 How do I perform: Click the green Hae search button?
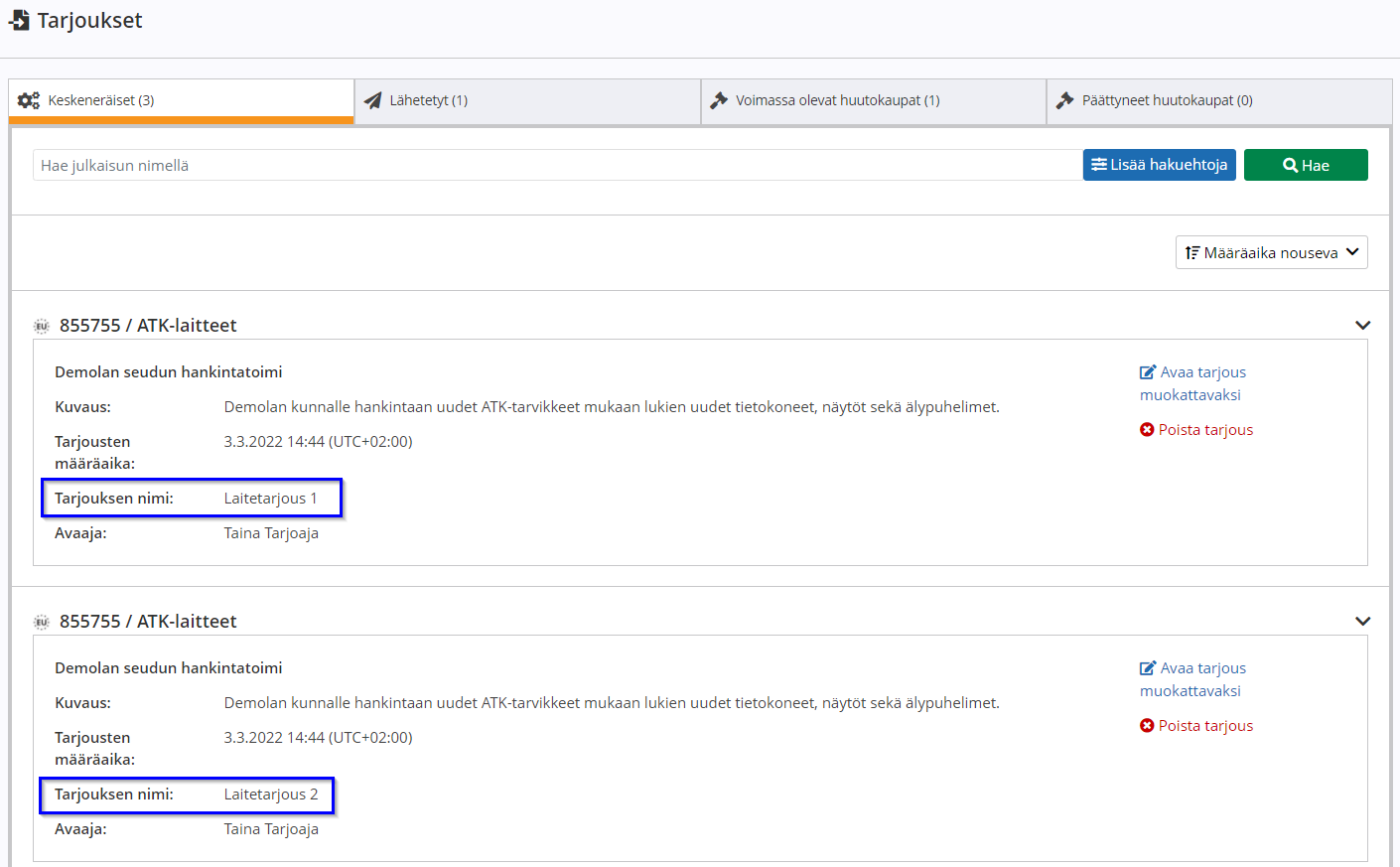coord(1306,165)
